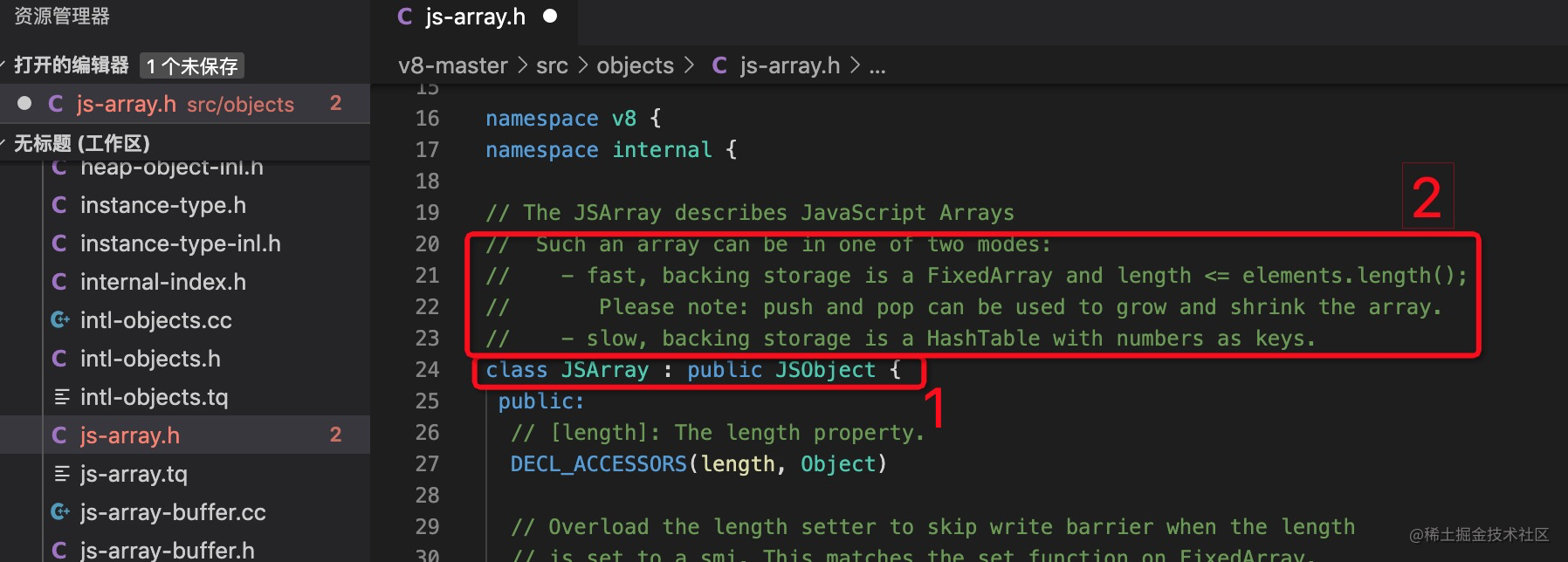Open js-array-buffer.cc file

click(x=173, y=512)
